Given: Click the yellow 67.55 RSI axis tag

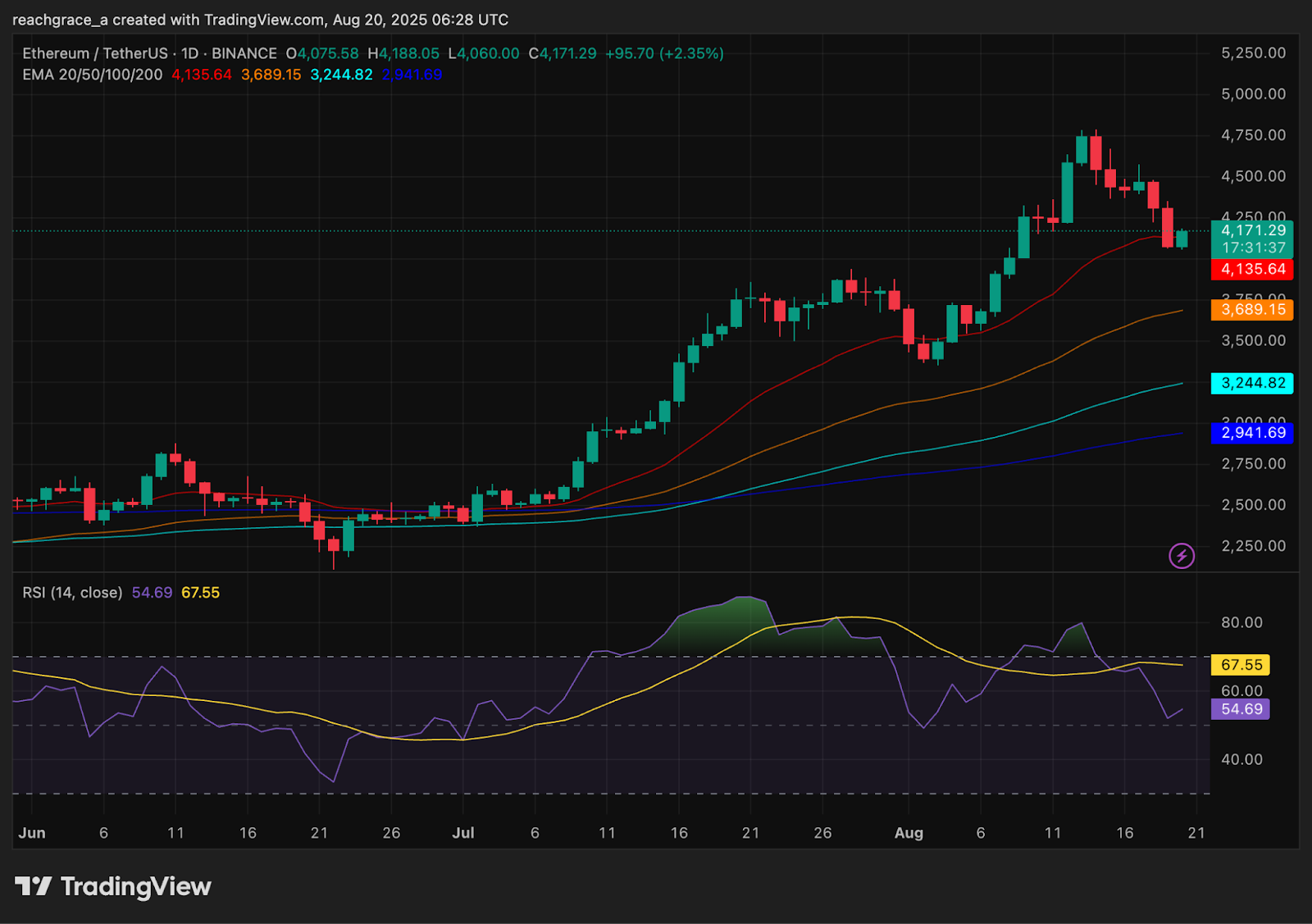Looking at the screenshot, I should (1241, 665).
